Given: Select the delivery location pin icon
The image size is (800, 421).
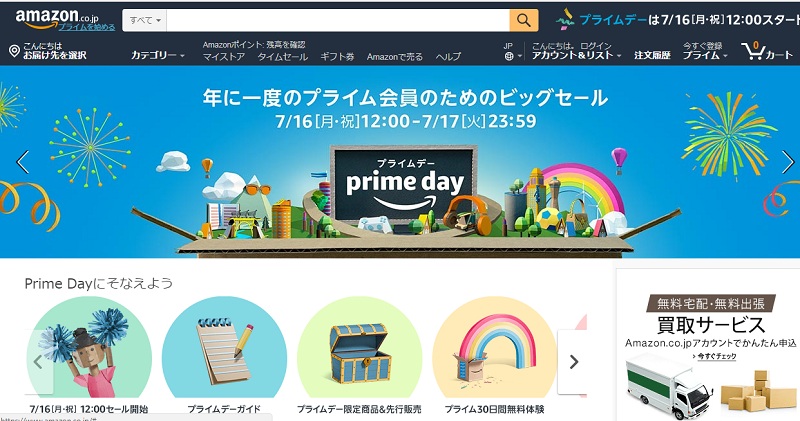Looking at the screenshot, I should (x=14, y=51).
